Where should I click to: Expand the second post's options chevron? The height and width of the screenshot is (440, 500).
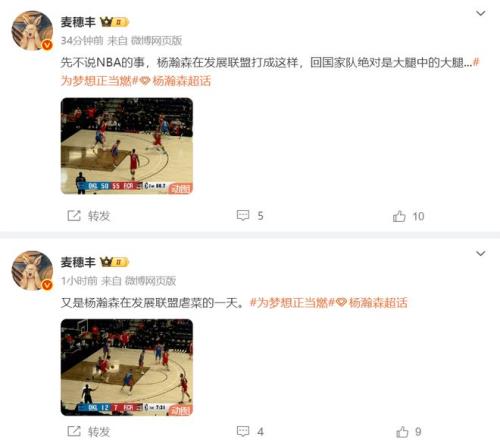click(480, 253)
